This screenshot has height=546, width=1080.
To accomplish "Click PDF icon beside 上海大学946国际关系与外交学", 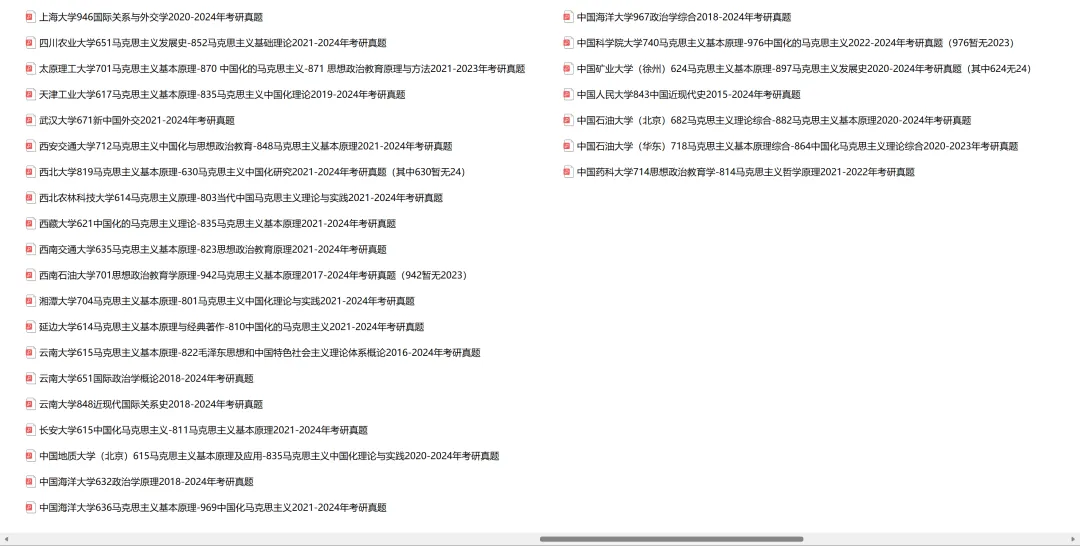I will 30,17.
